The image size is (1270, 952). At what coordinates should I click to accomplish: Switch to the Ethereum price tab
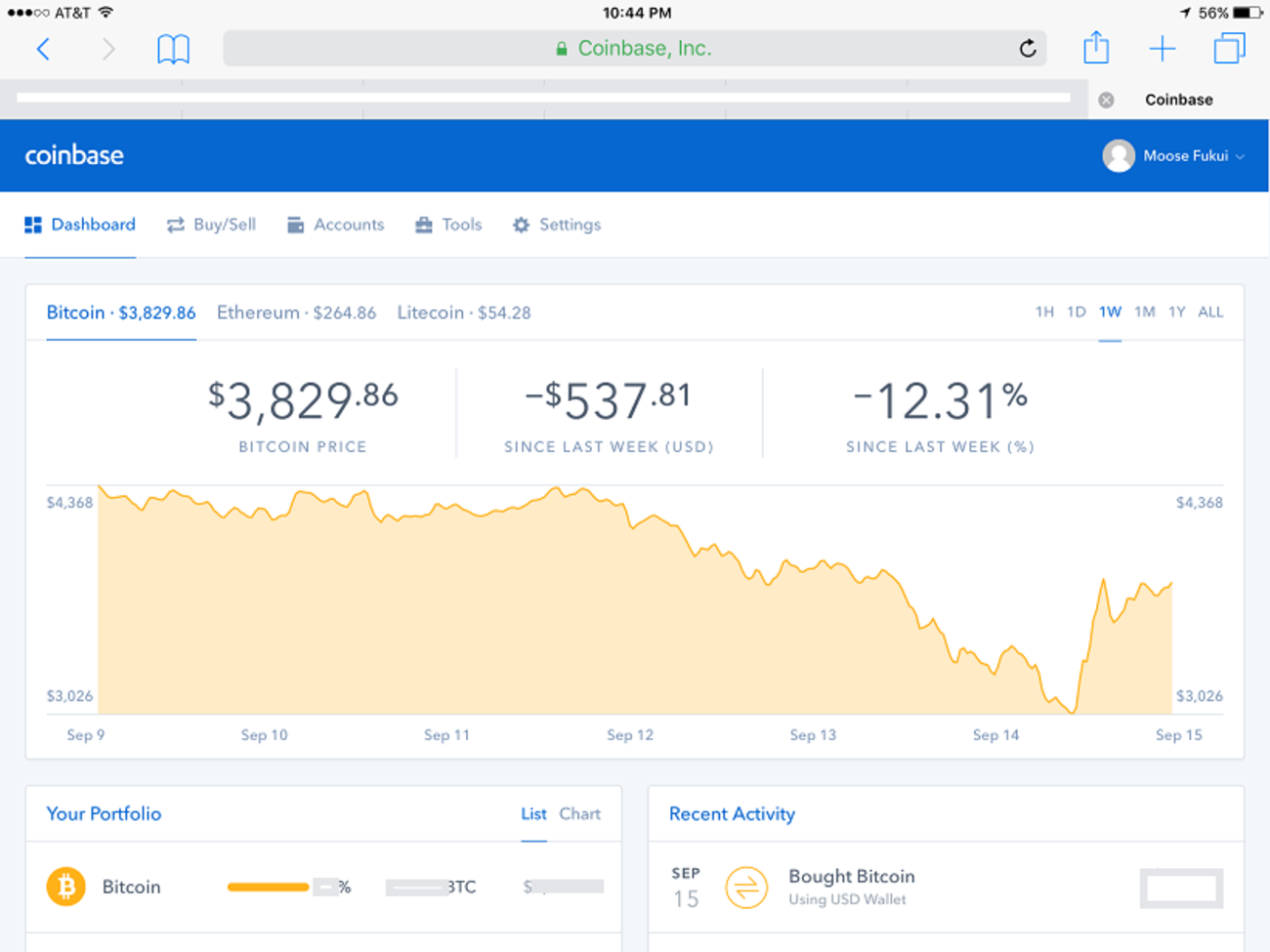(x=296, y=312)
